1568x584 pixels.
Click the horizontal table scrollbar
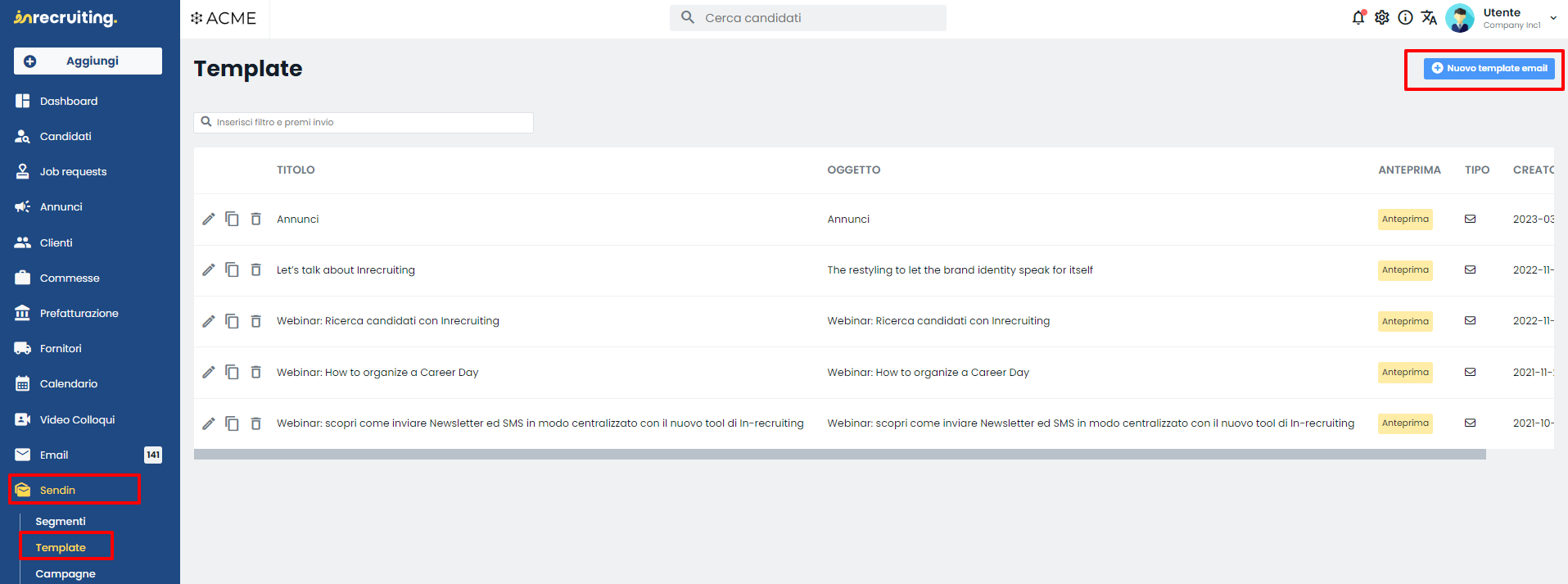click(x=839, y=454)
